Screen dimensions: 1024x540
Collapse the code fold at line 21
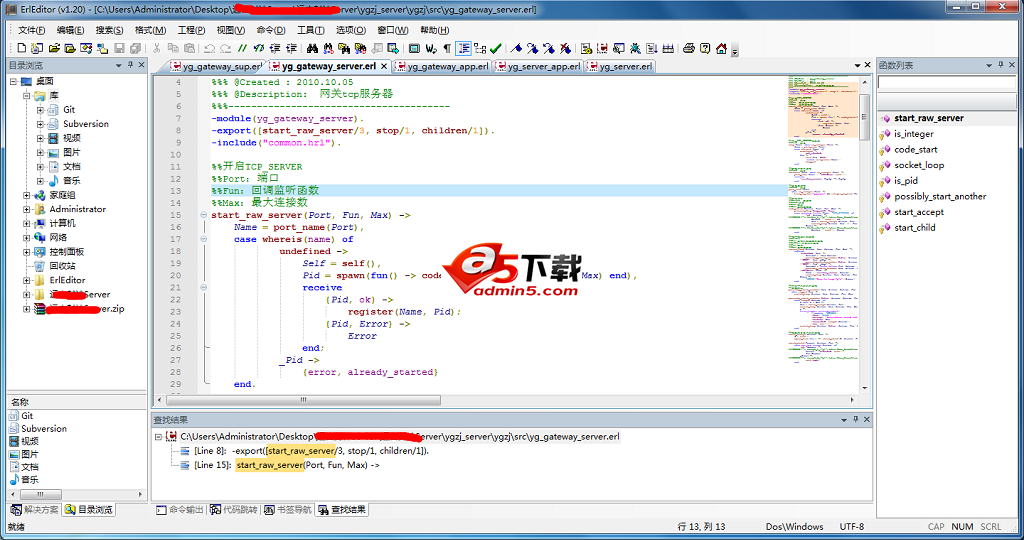pyautogui.click(x=204, y=287)
